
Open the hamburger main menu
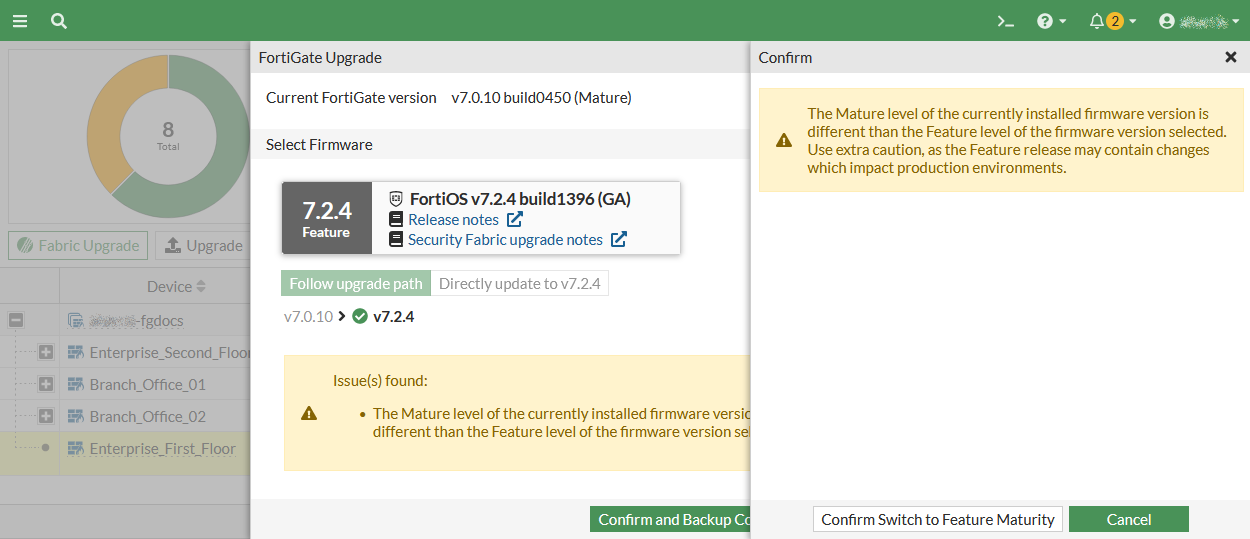point(20,21)
